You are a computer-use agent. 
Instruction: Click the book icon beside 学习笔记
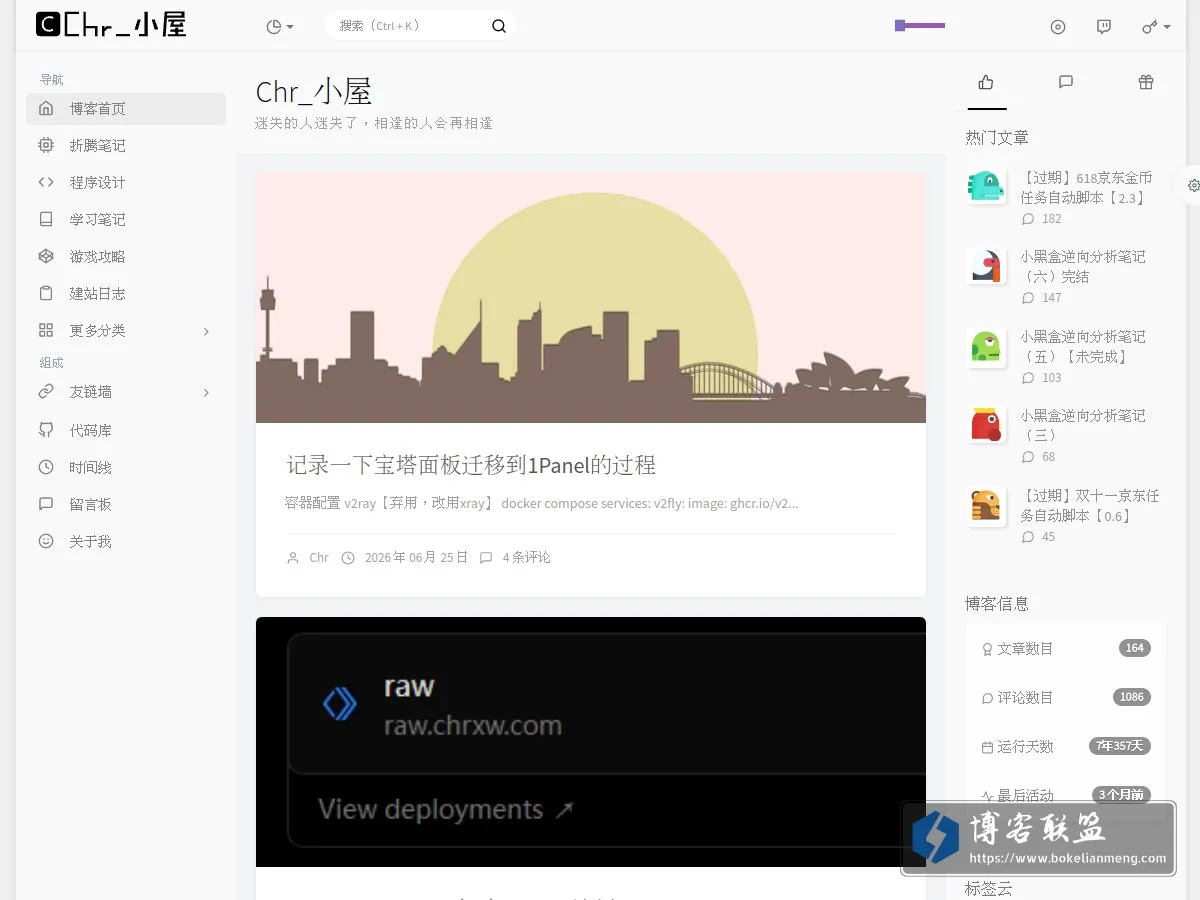[46, 219]
